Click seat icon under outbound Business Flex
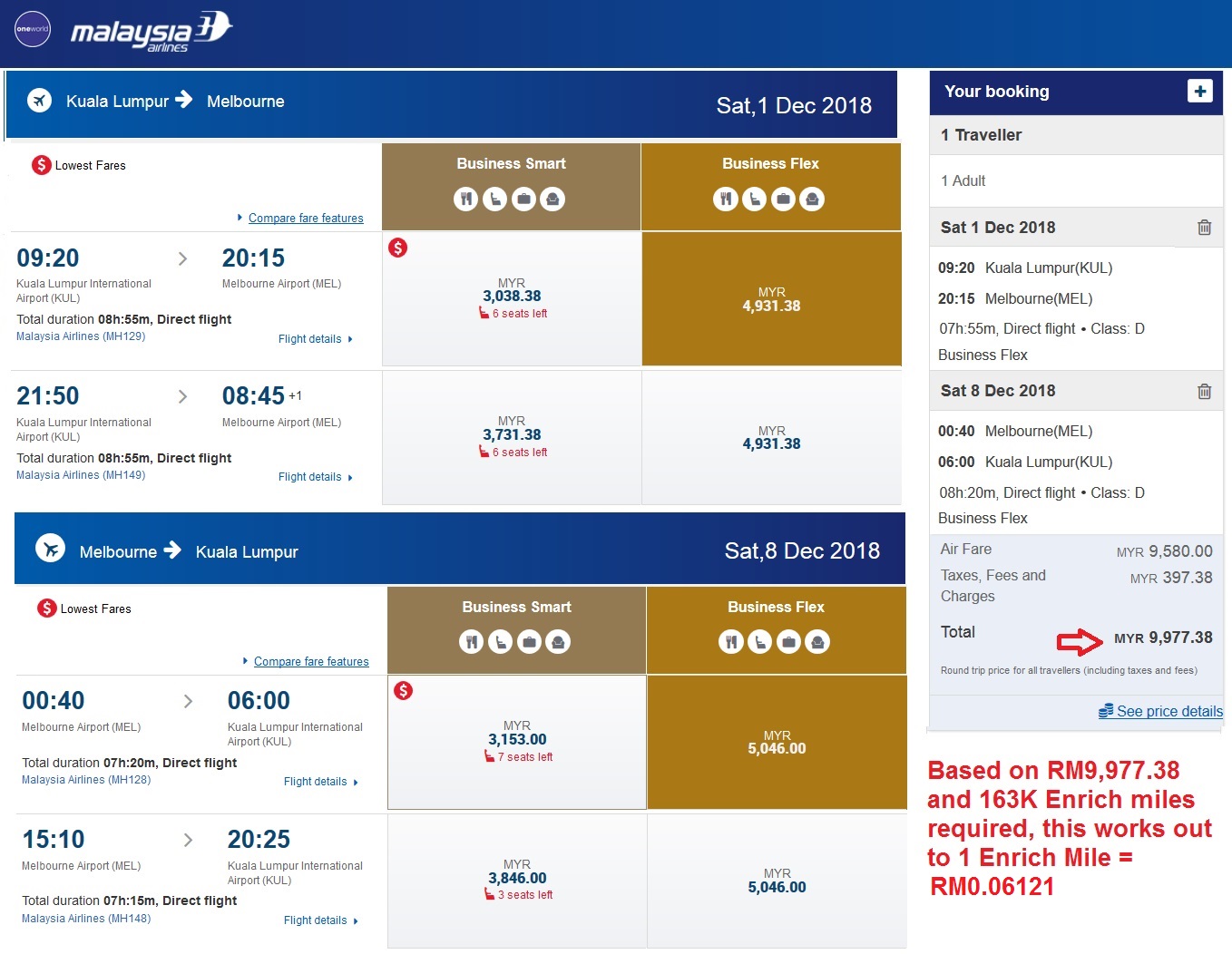Screen dimensions: 1232x954 pos(755,199)
